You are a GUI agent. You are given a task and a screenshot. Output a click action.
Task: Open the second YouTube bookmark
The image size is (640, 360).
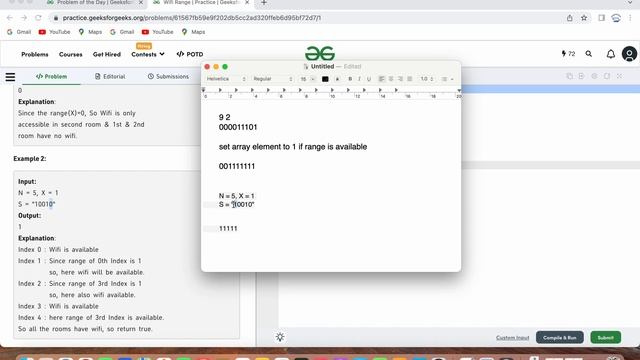pos(158,32)
